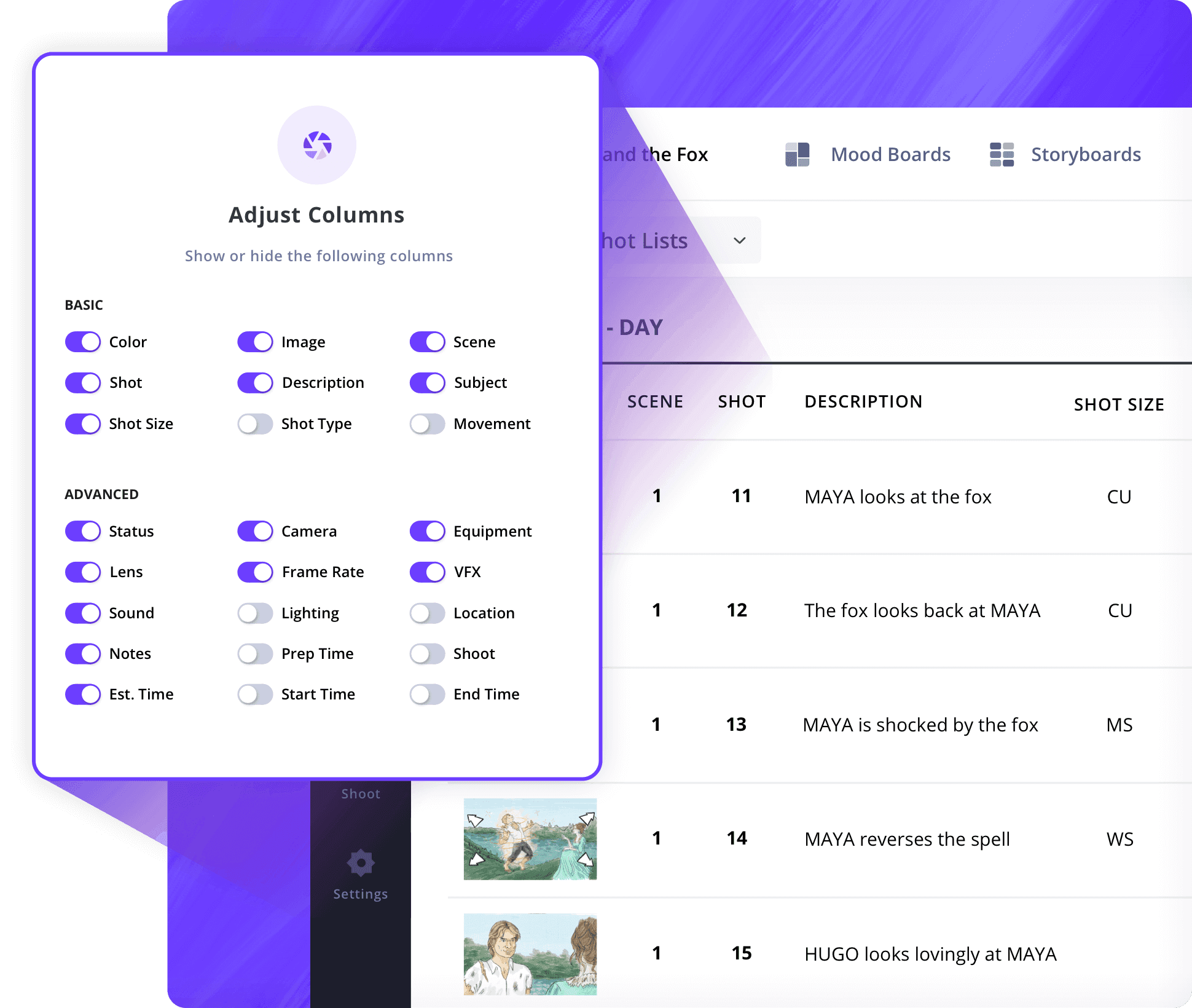The image size is (1192, 1008).
Task: Click the DESCRIPTION column header
Action: [863, 401]
